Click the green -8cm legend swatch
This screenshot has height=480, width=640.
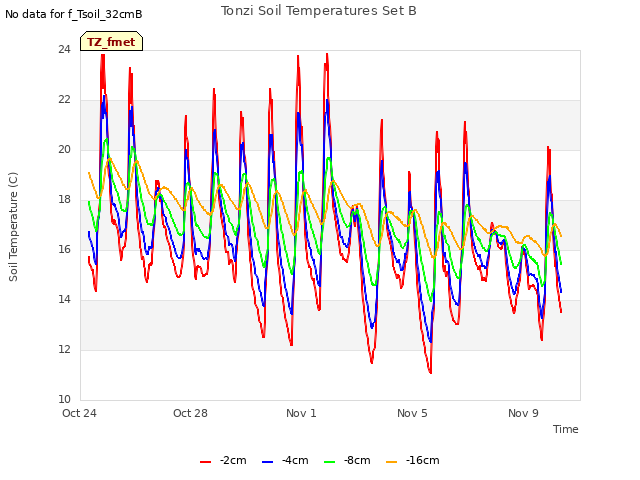pyautogui.click(x=329, y=462)
